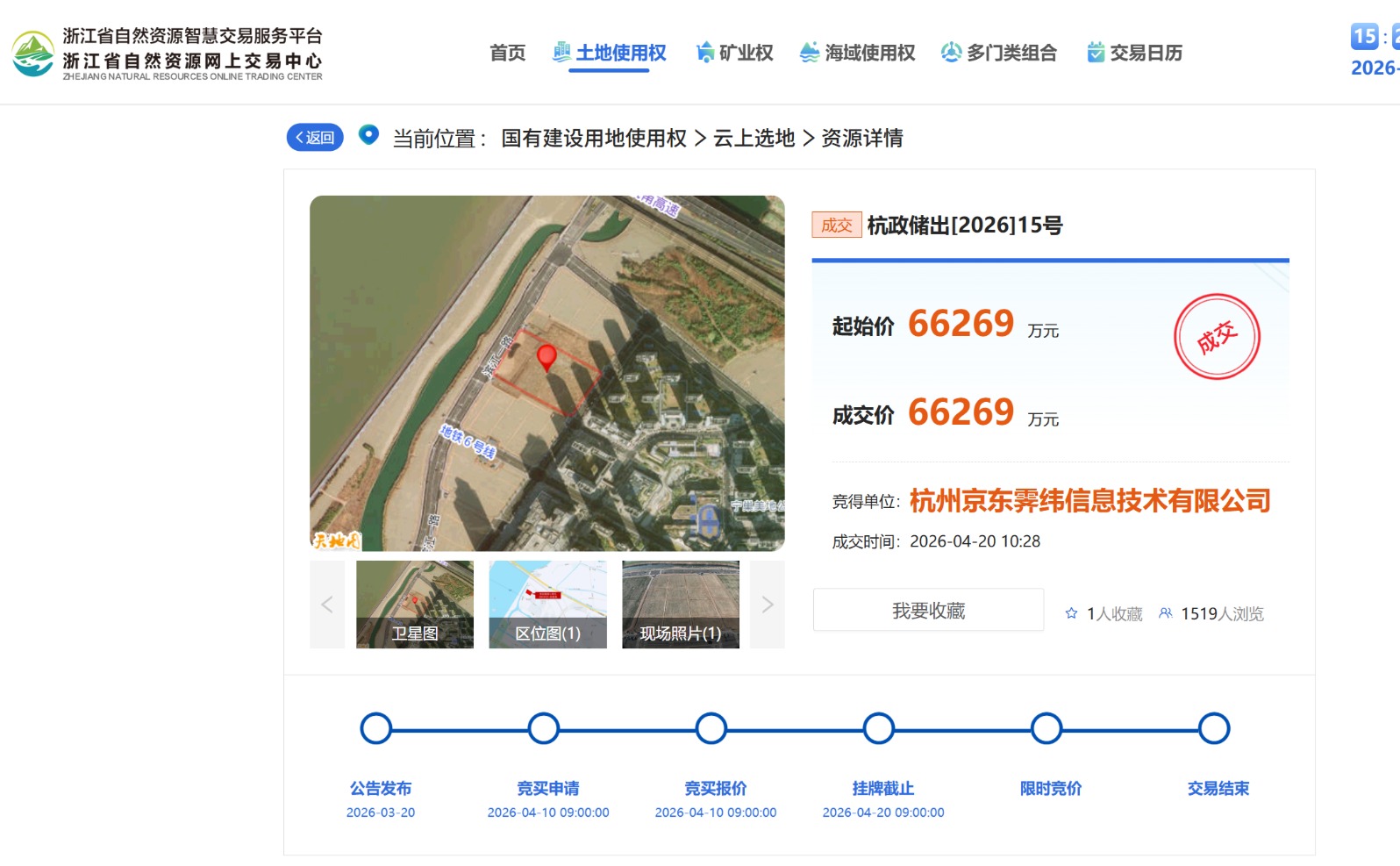Click the 我要收藏 button
This screenshot has height=866, width=1400.
click(928, 610)
